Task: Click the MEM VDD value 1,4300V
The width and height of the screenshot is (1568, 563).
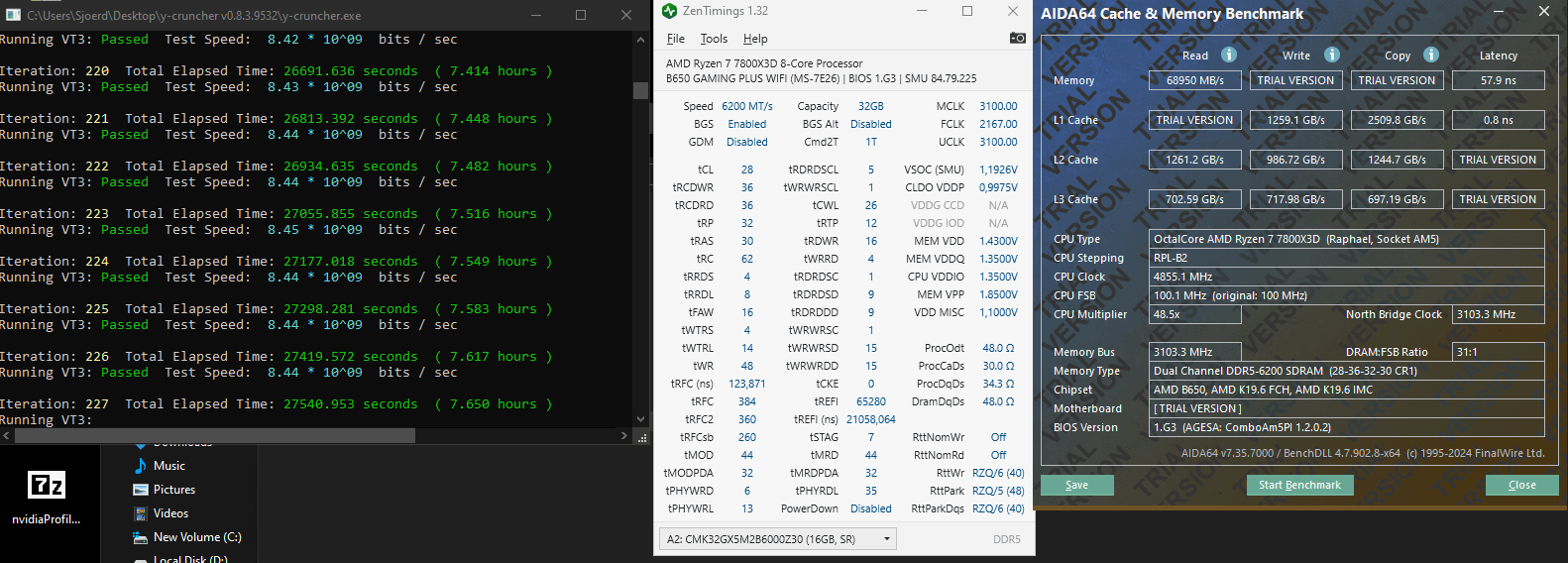Action: [998, 241]
